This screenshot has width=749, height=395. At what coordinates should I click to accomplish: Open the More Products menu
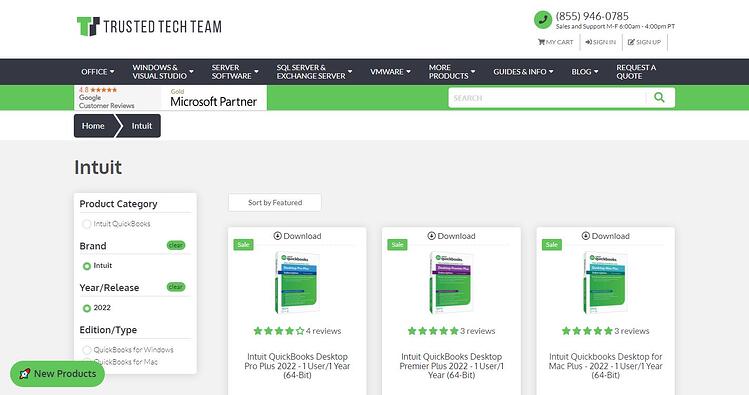click(x=452, y=72)
